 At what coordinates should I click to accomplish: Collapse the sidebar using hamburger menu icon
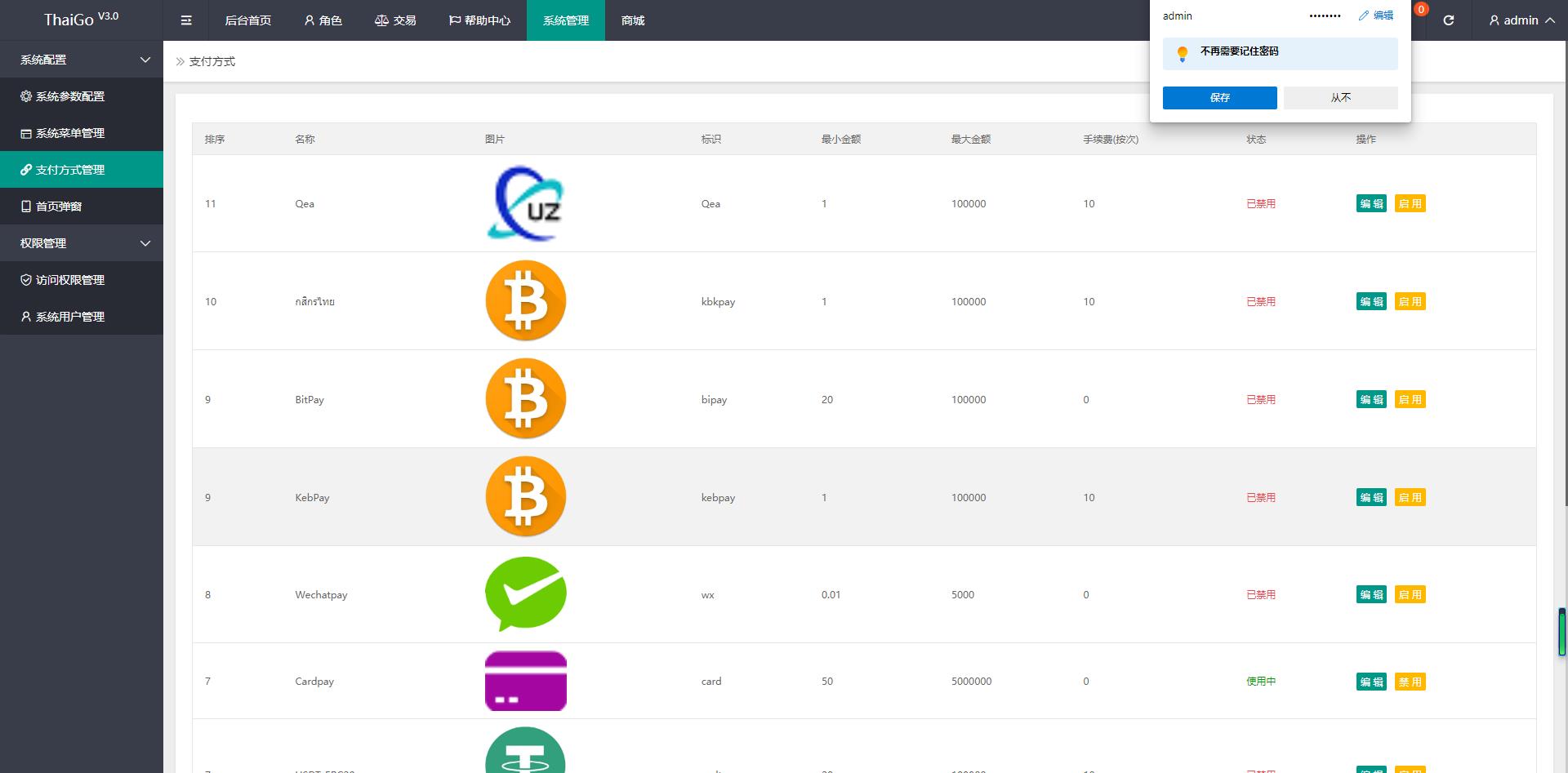186,20
